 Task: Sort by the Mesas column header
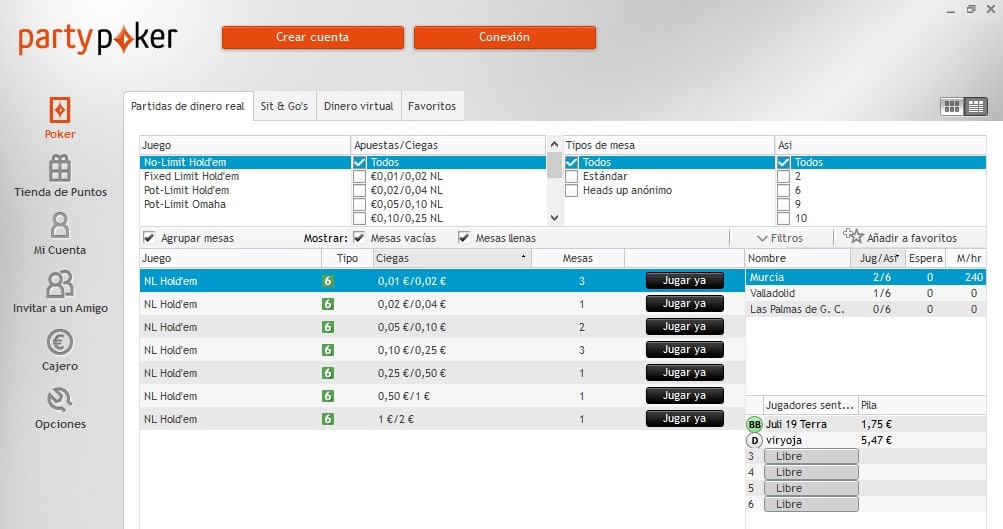coord(578,258)
